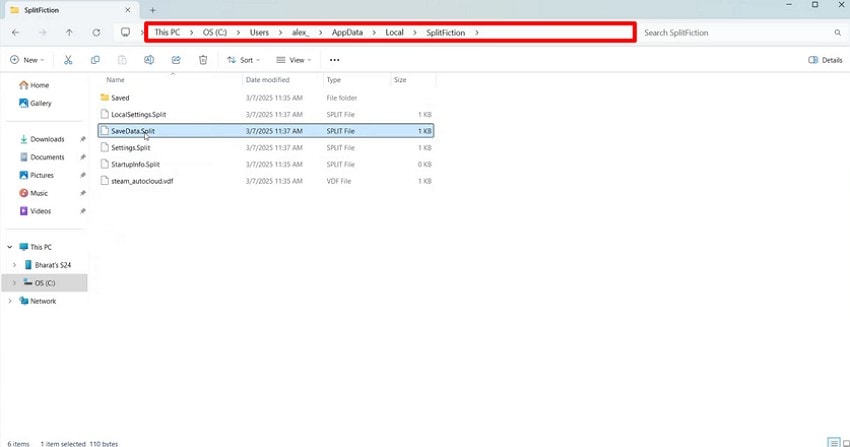
Task: Open the View dropdown
Action: click(x=294, y=60)
